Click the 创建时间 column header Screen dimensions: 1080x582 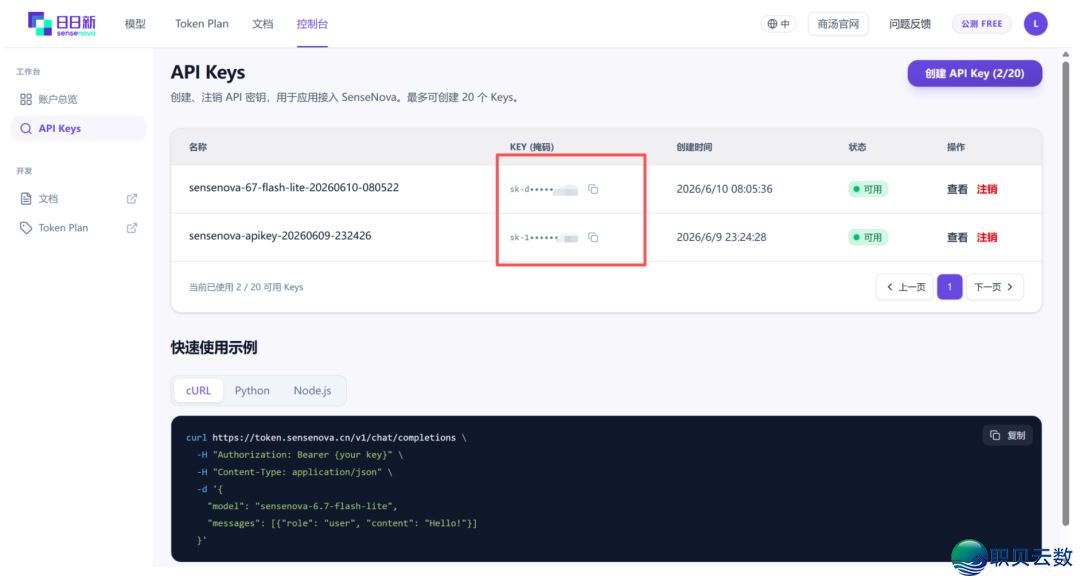tap(694, 147)
